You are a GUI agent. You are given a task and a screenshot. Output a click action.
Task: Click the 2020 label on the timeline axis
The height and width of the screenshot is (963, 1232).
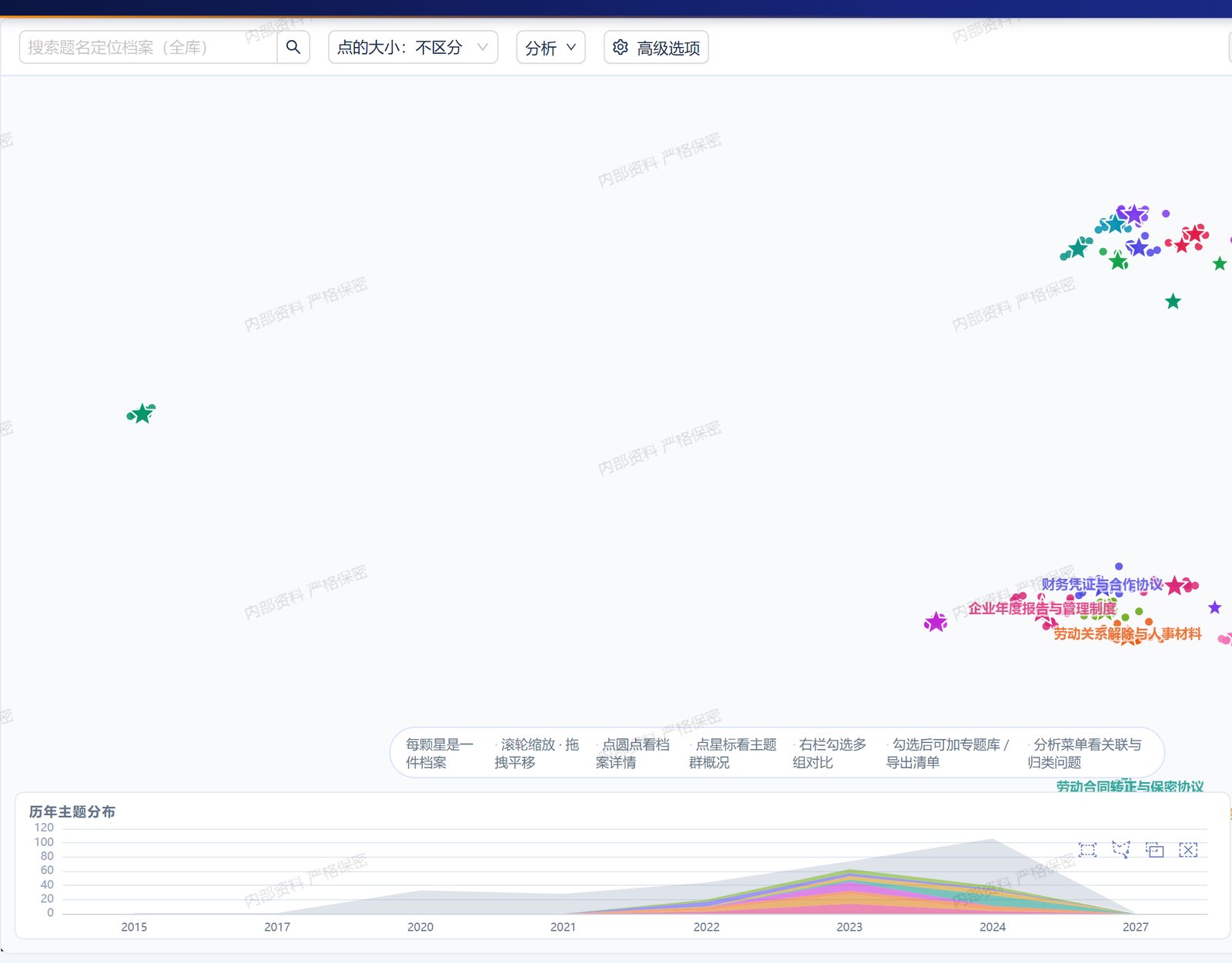(x=420, y=927)
